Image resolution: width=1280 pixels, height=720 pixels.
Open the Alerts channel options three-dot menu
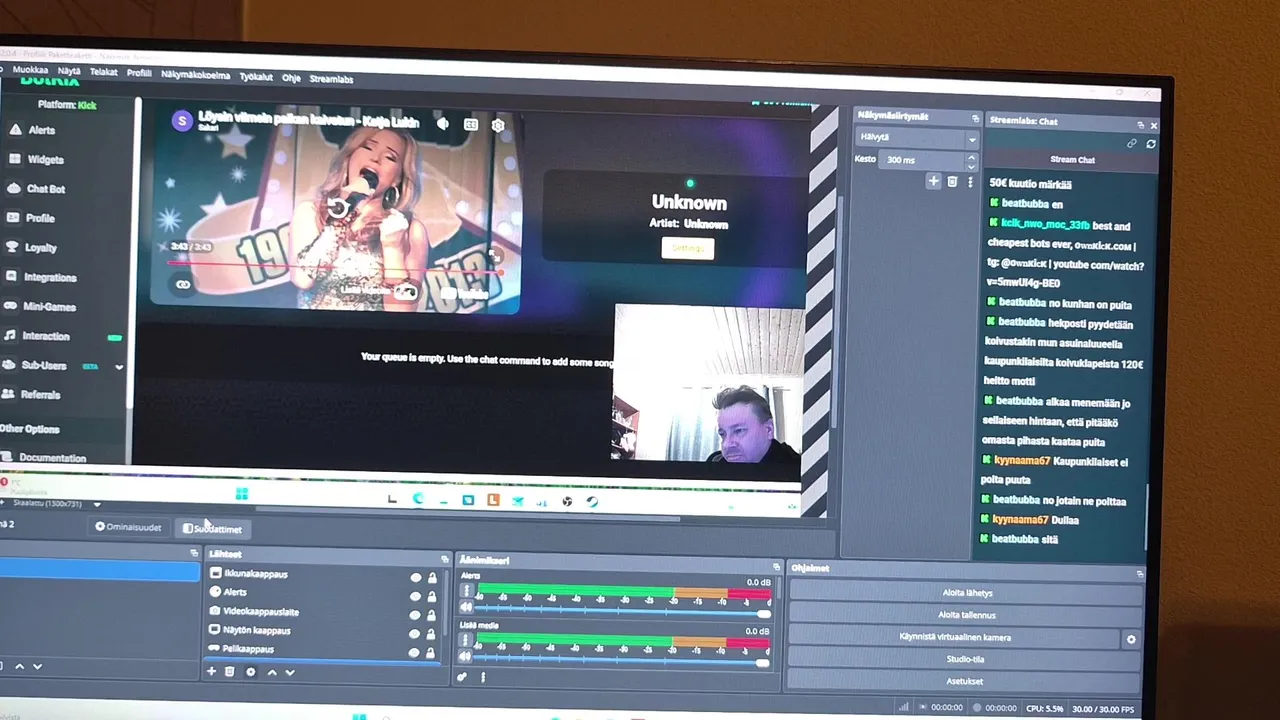pos(465,591)
